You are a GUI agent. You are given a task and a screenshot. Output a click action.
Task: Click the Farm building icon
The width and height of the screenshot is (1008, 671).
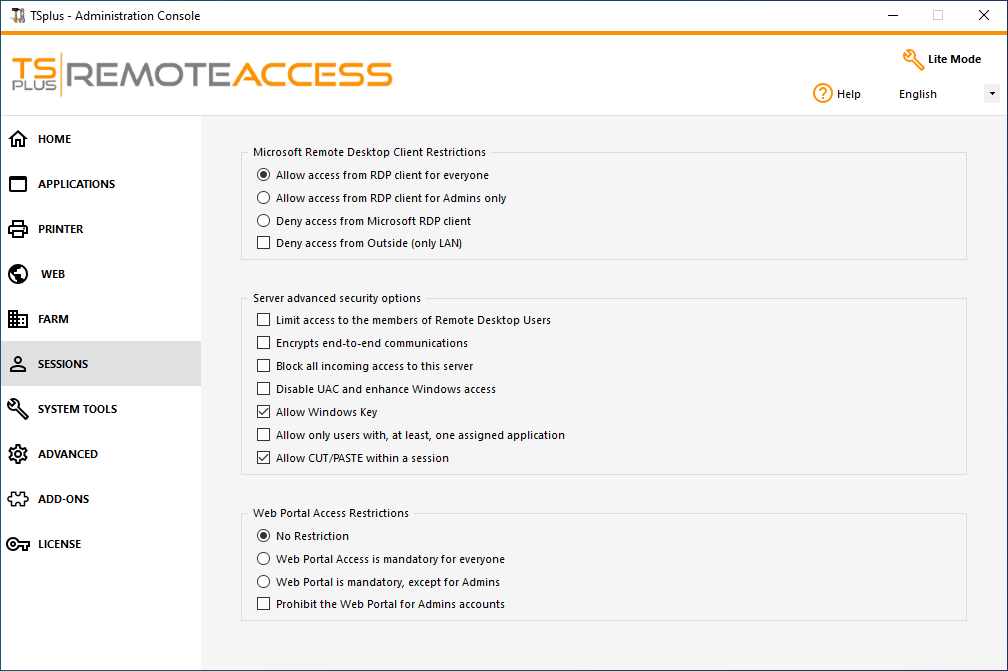pos(18,319)
